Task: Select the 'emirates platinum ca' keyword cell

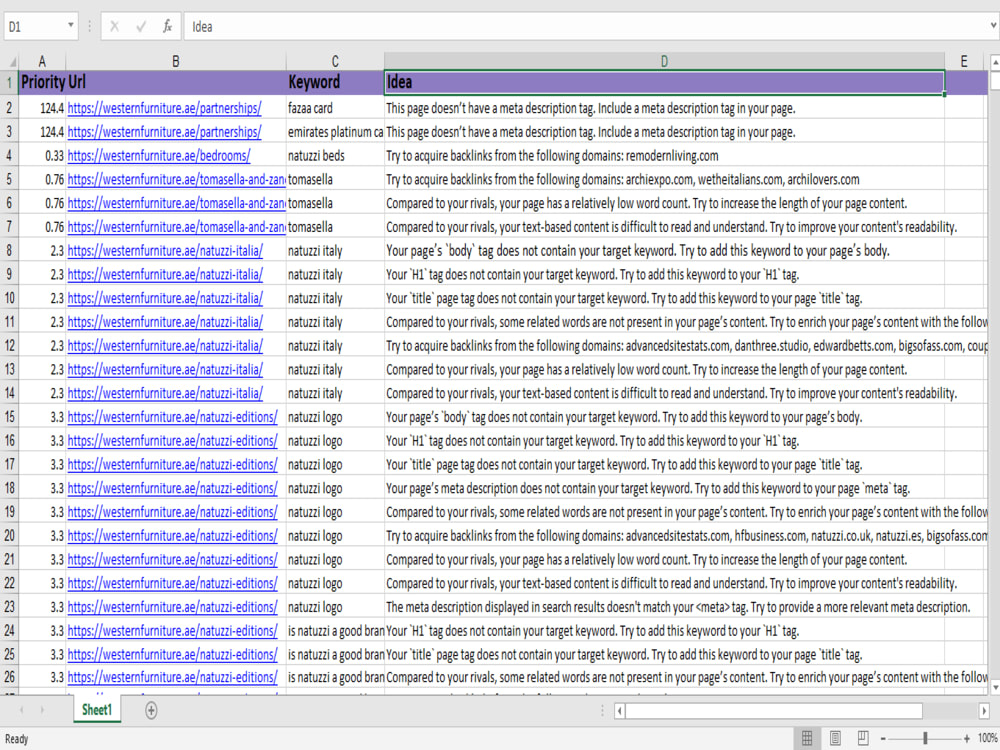Action: [x=335, y=132]
